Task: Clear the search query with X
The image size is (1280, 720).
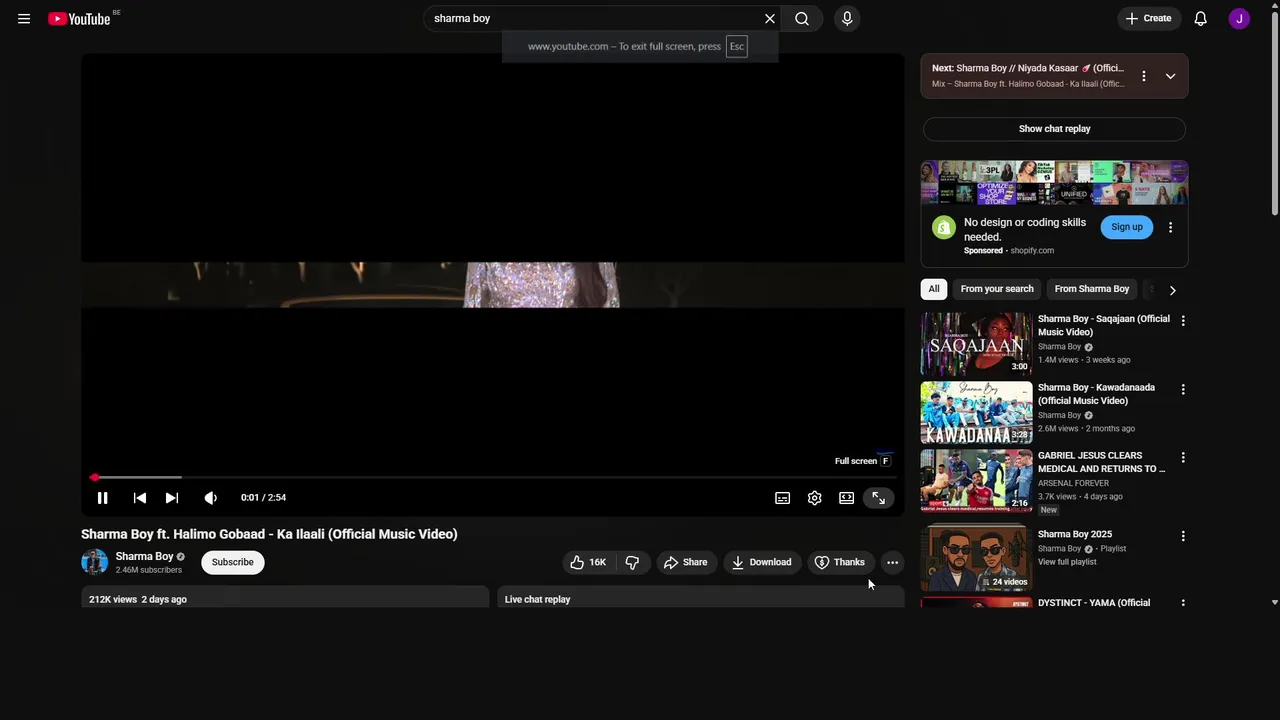Action: pos(770,19)
